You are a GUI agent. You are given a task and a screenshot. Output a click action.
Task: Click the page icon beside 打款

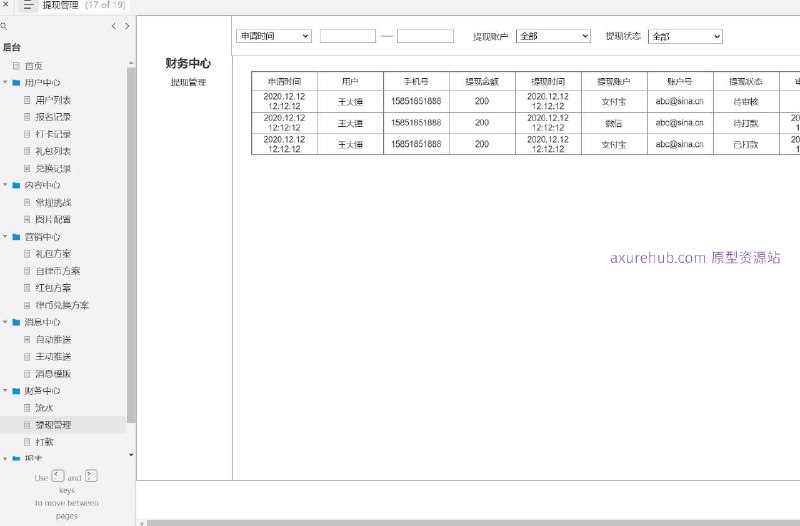[x=27, y=442]
